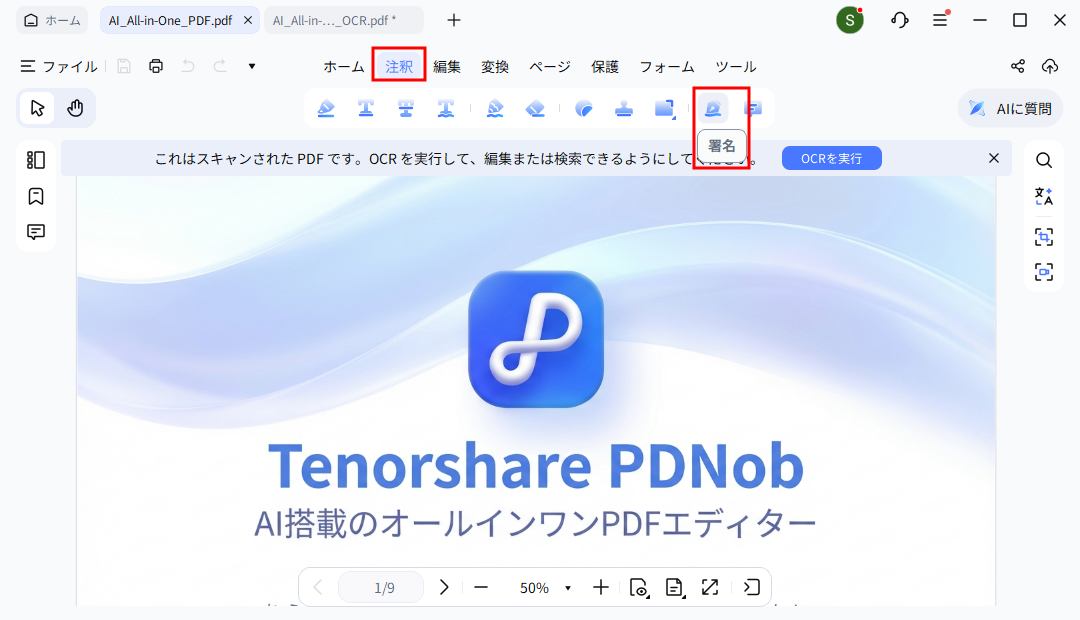
Task: Open the stamp tool
Action: 624,108
